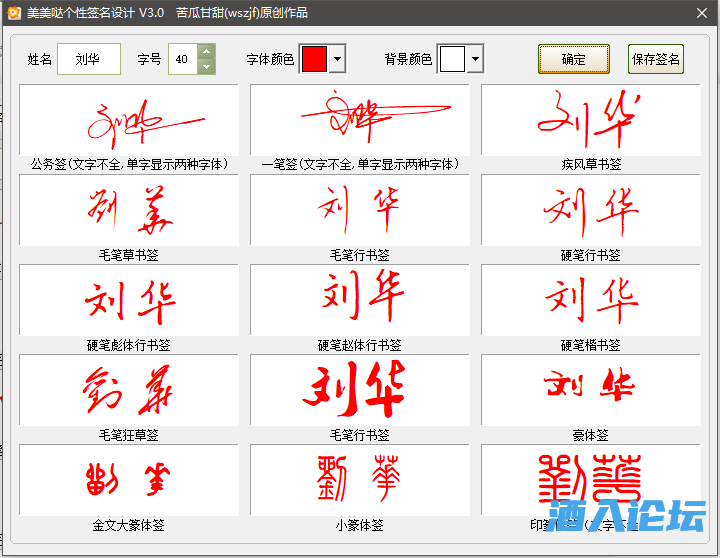Choose the 硬笔彪体行书签 signature style
The image size is (720, 558).
[x=128, y=300]
